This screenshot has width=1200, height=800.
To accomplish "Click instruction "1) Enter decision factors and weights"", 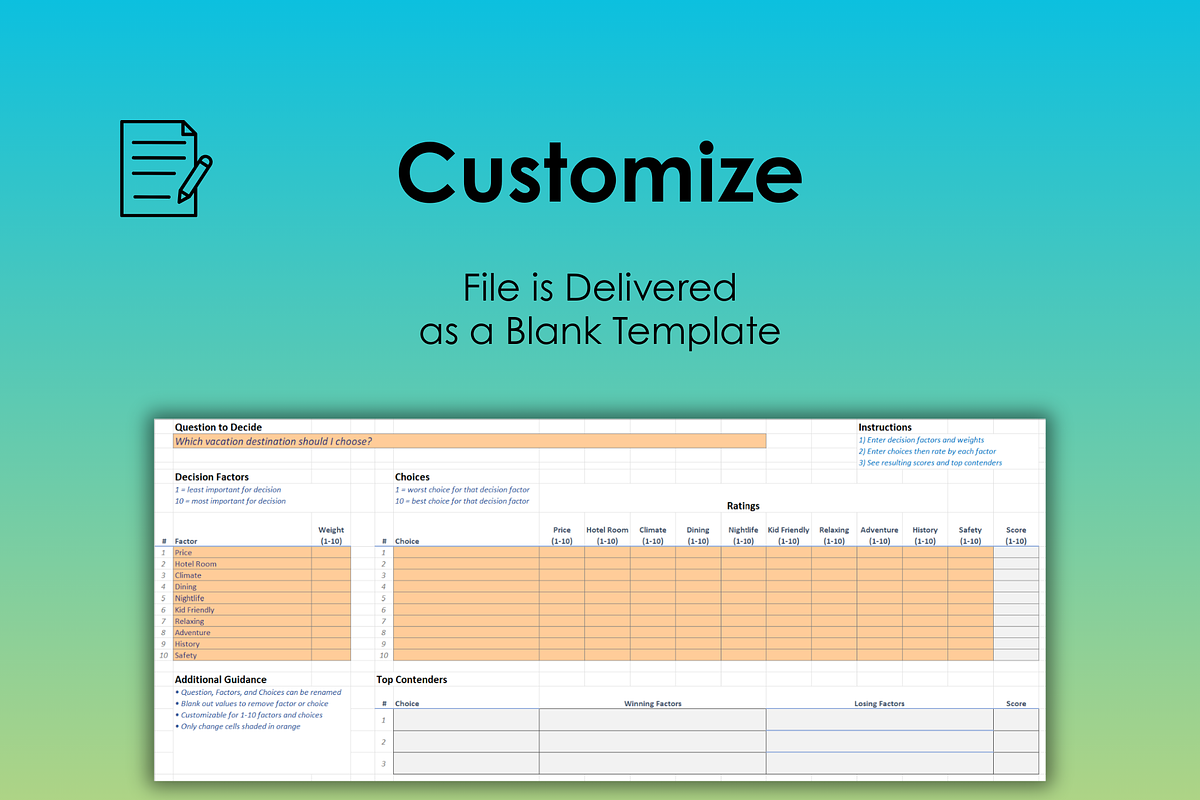I will [921, 440].
